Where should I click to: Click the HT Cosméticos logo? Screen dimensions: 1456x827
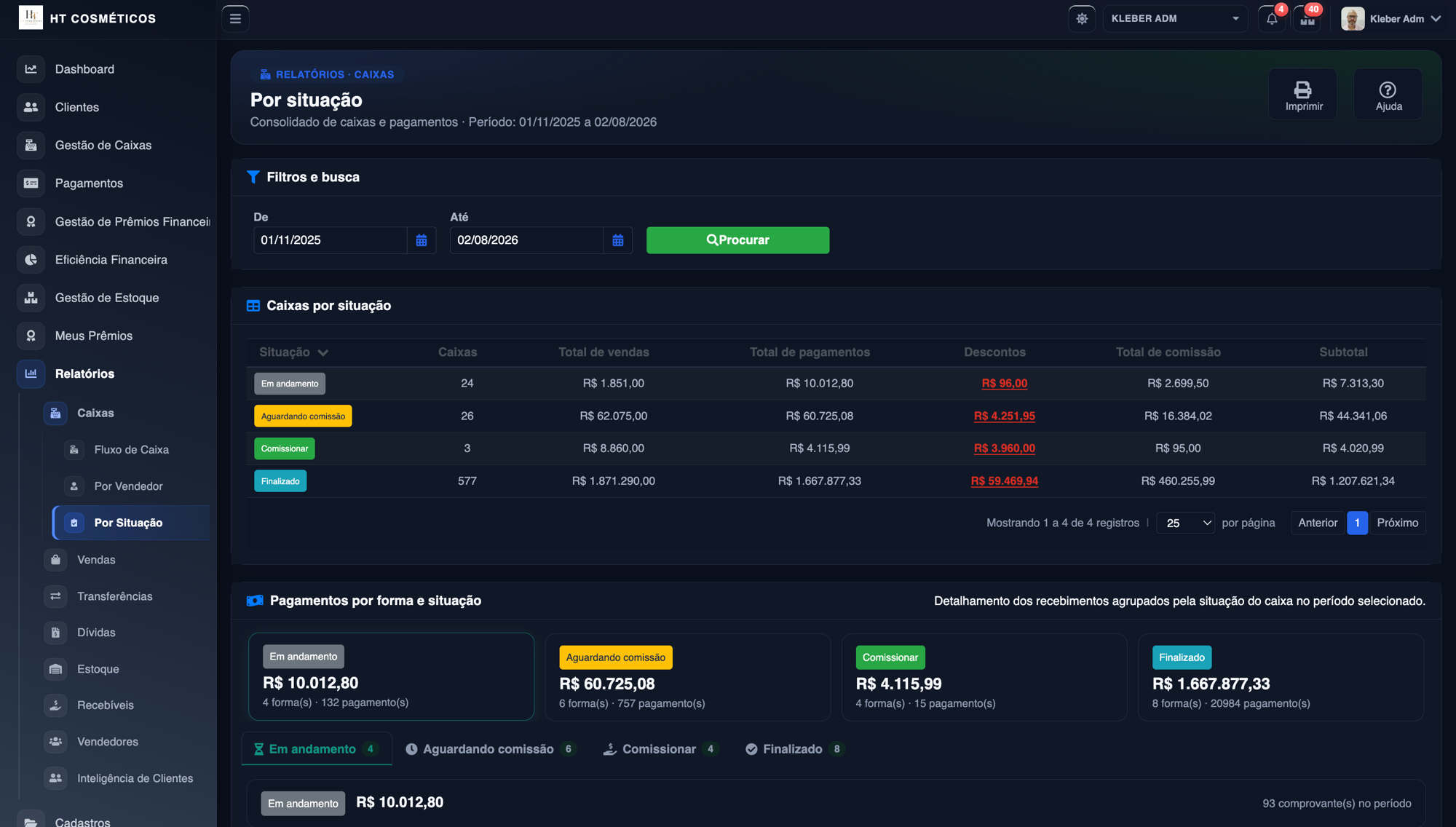[x=31, y=17]
